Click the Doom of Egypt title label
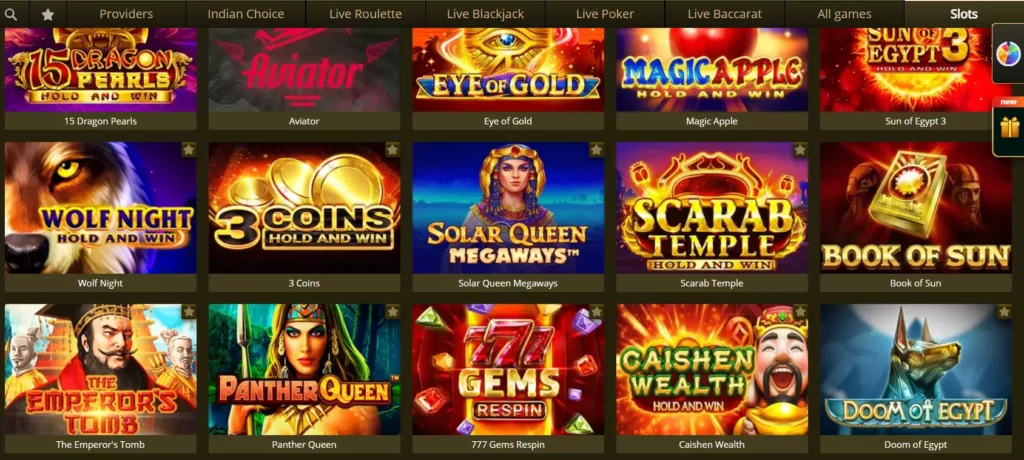Screen dimensions: 1024x460 coord(916,444)
